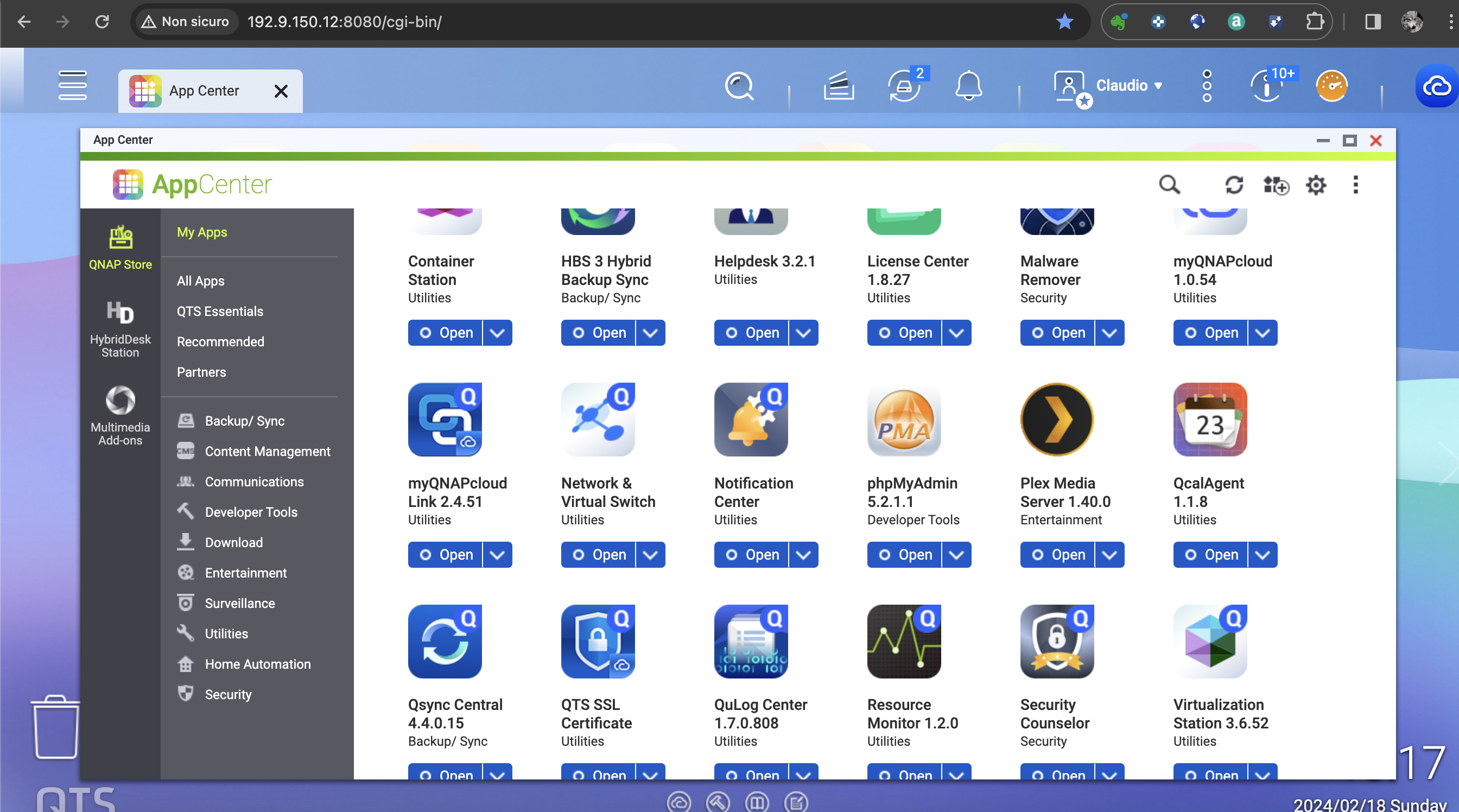The height and width of the screenshot is (812, 1459).
Task: Expand the QcalAgent Open button dropdown
Action: (x=1262, y=555)
